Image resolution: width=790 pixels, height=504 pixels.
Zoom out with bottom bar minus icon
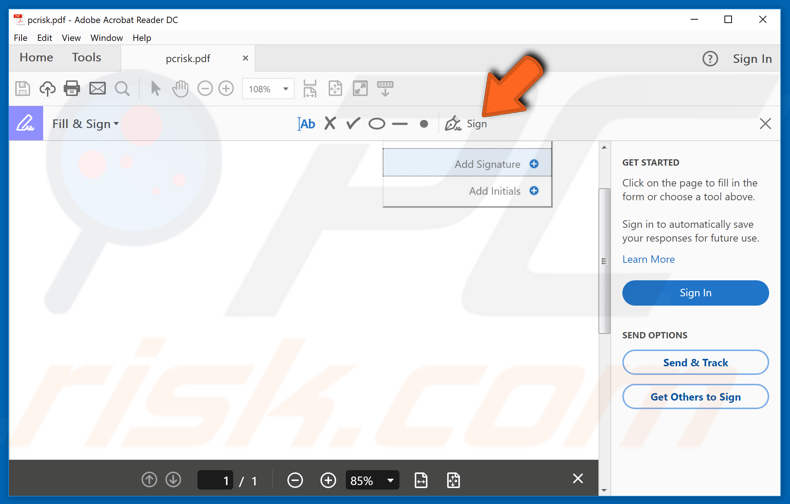pyautogui.click(x=295, y=480)
